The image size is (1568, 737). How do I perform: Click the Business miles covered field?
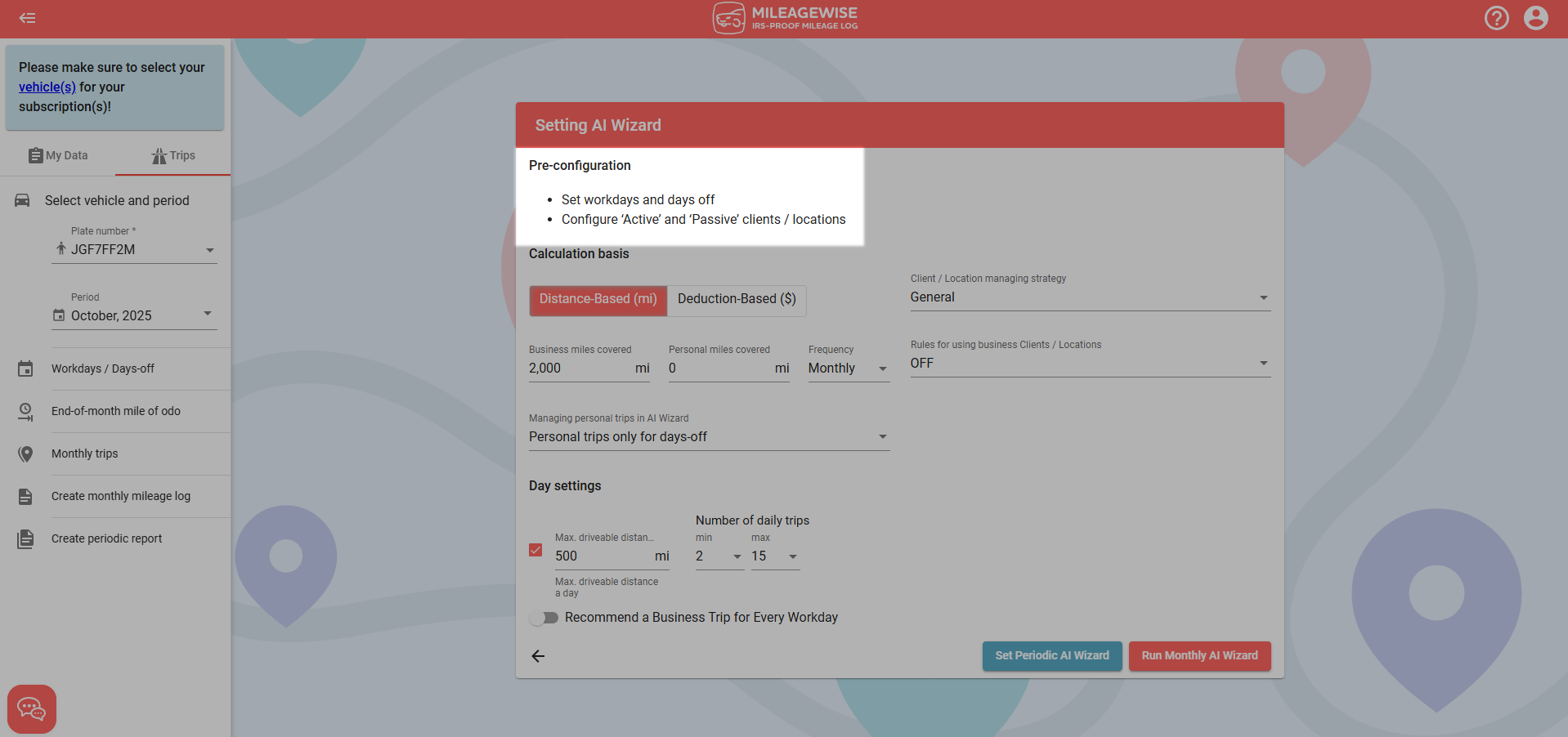coord(579,368)
